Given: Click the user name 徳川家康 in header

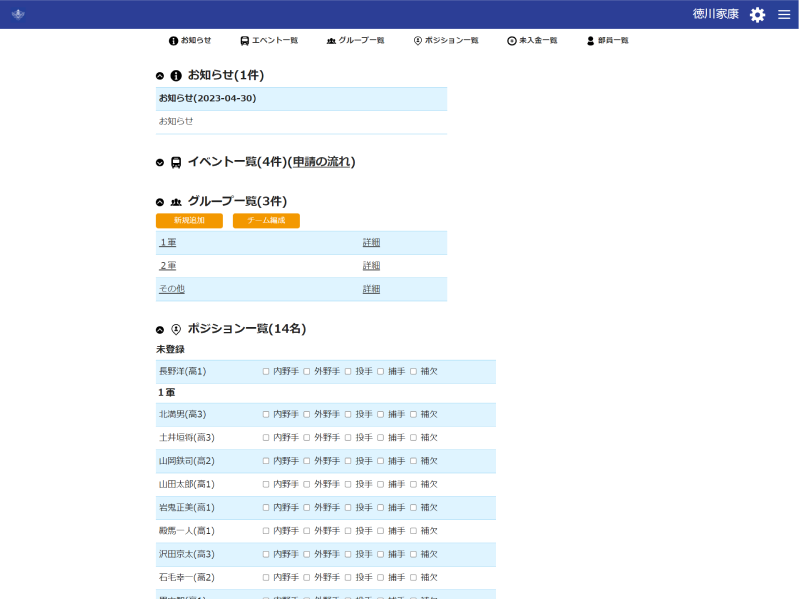Looking at the screenshot, I should 715,15.
